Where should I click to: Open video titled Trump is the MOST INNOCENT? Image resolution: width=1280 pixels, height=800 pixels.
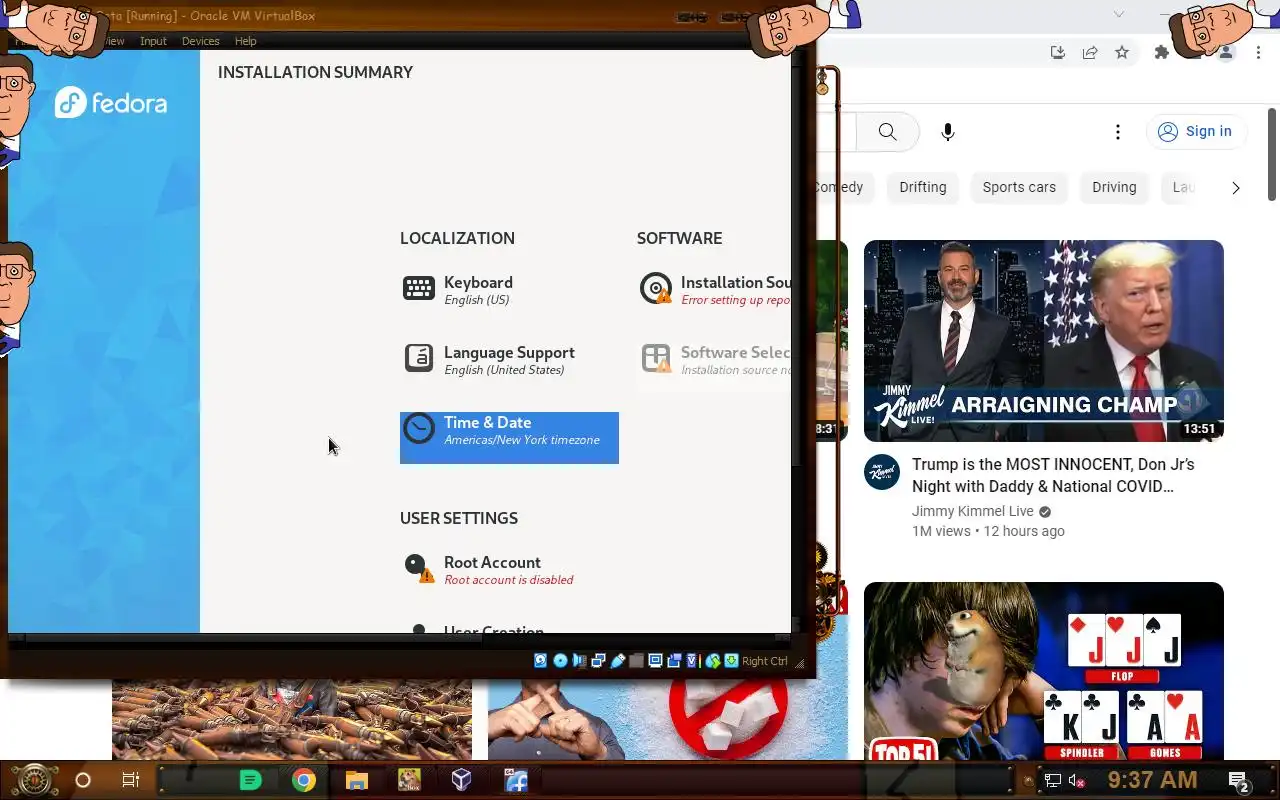tap(1053, 475)
